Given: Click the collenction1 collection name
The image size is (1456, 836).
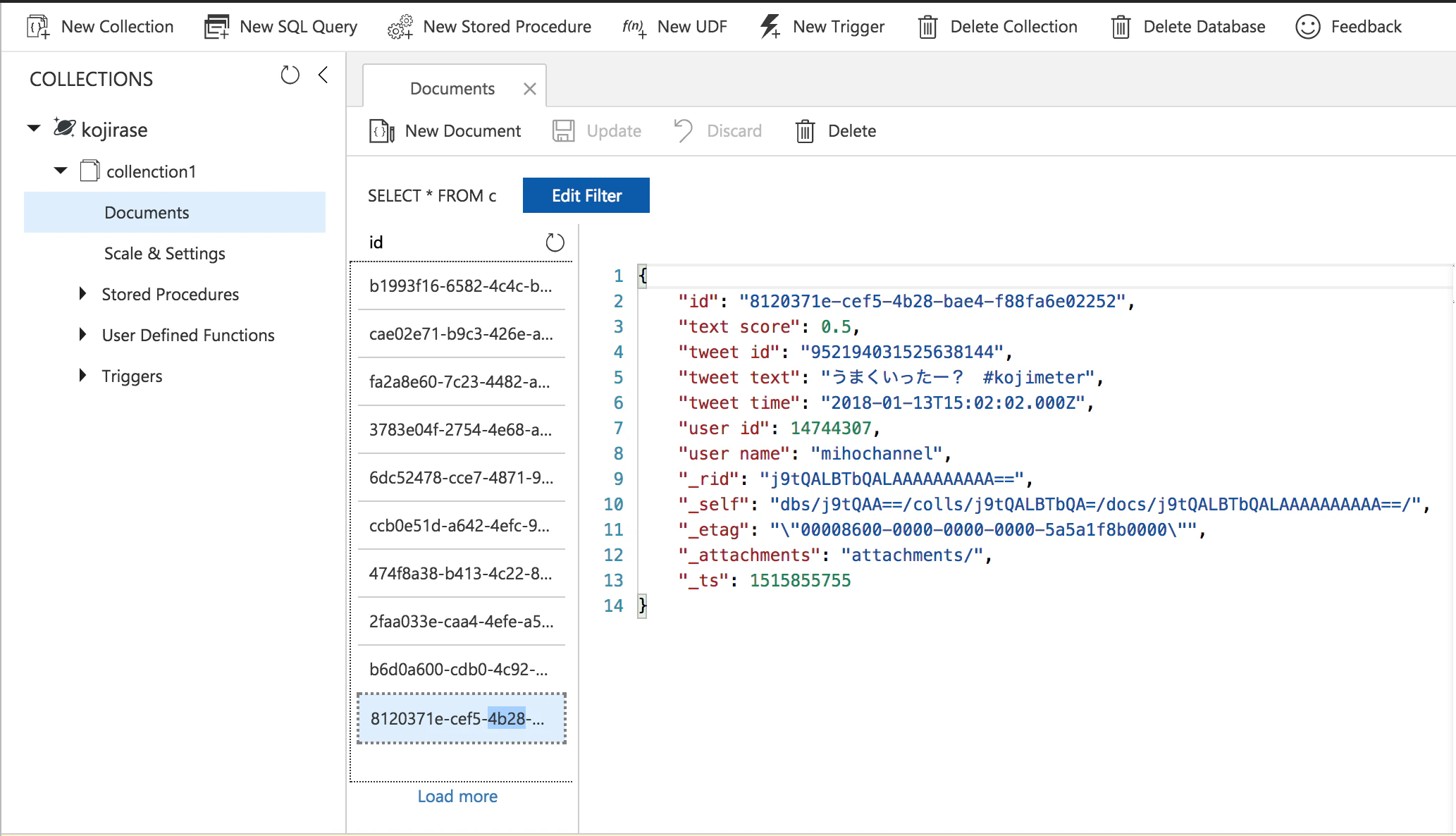Looking at the screenshot, I should coord(152,171).
